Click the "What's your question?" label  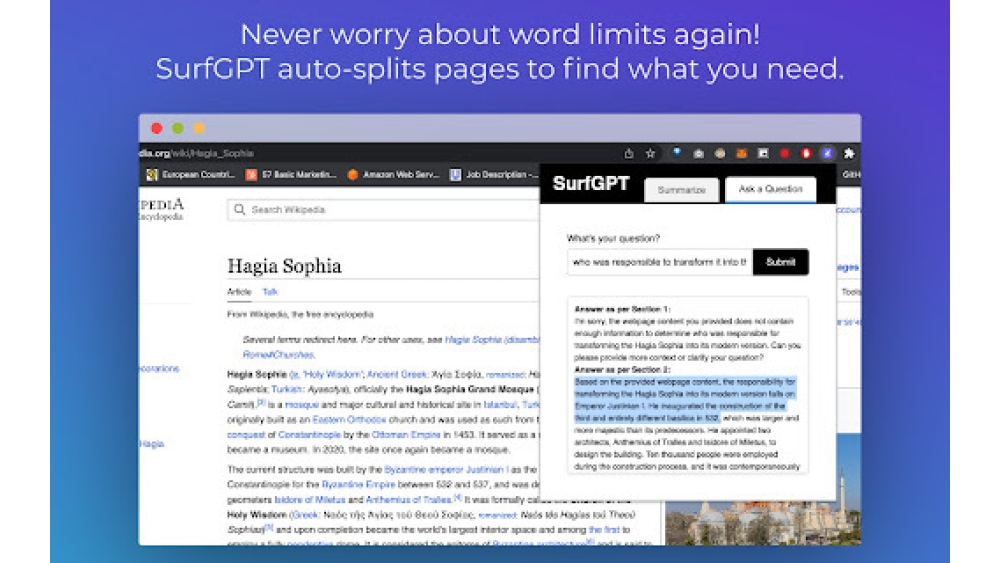(613, 238)
